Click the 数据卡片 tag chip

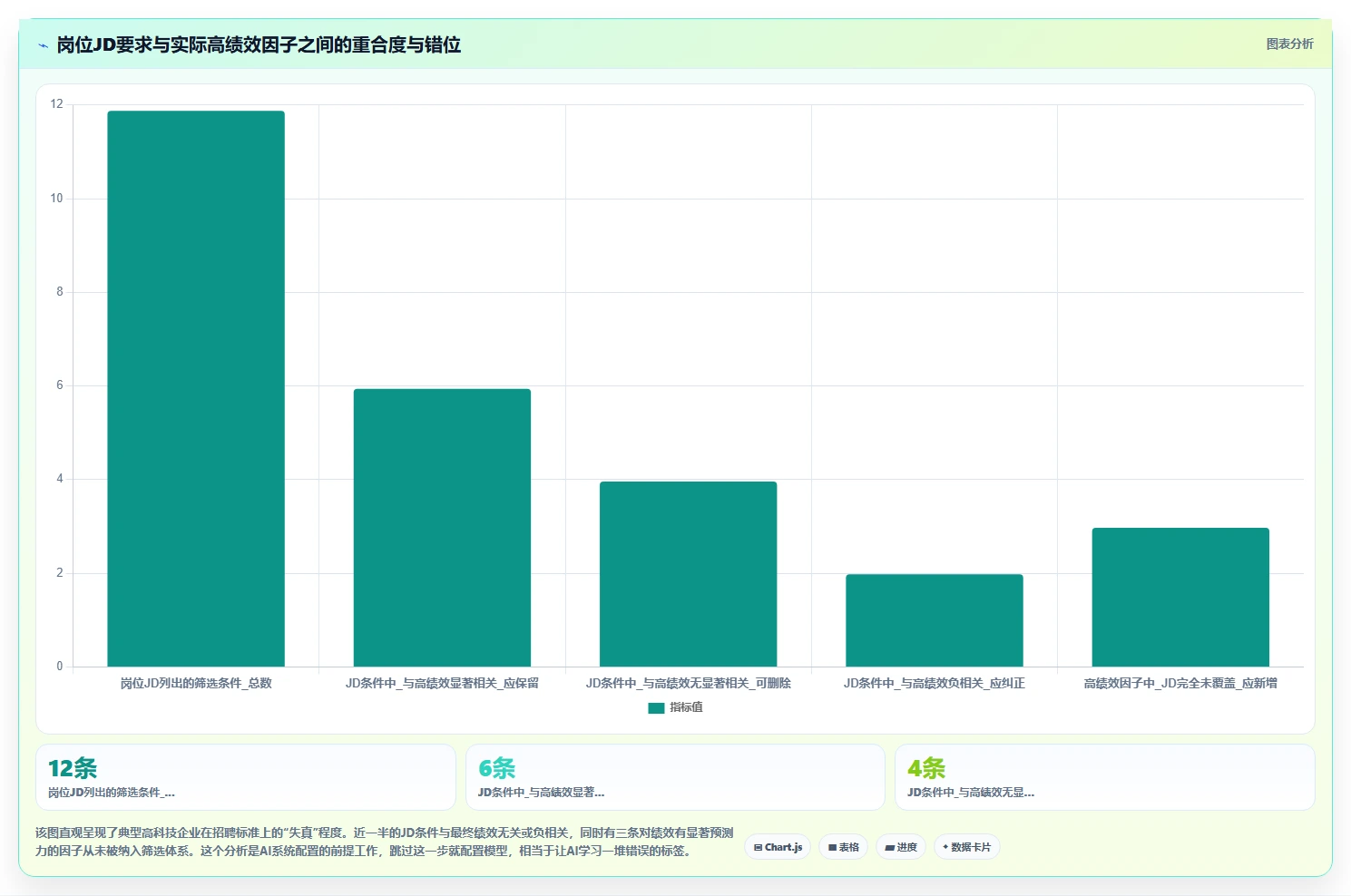[966, 847]
